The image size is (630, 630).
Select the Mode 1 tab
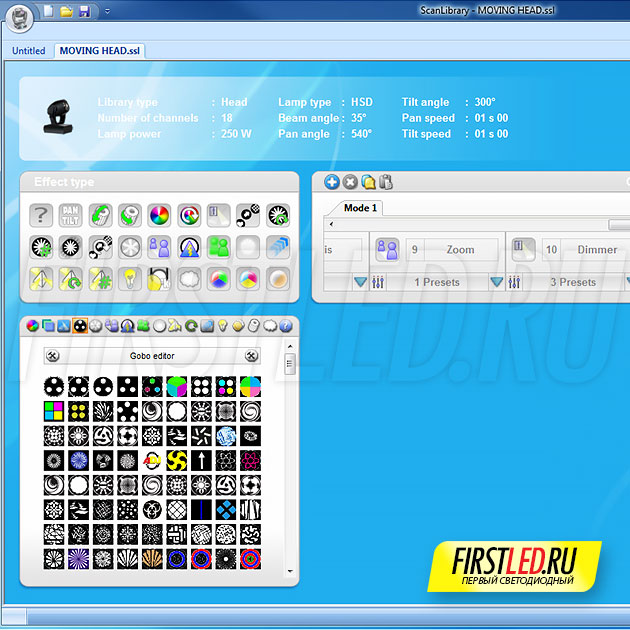[x=360, y=208]
